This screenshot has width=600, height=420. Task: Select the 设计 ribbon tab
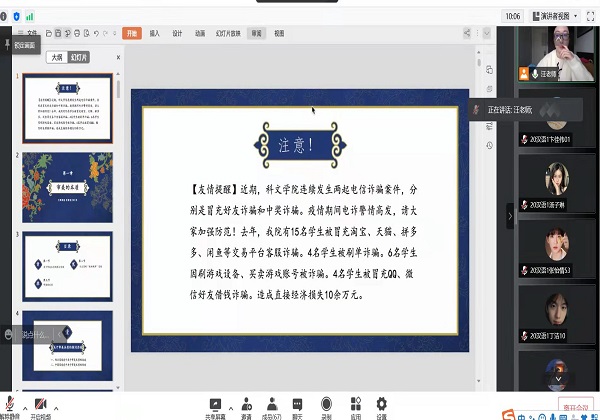pyautogui.click(x=177, y=33)
